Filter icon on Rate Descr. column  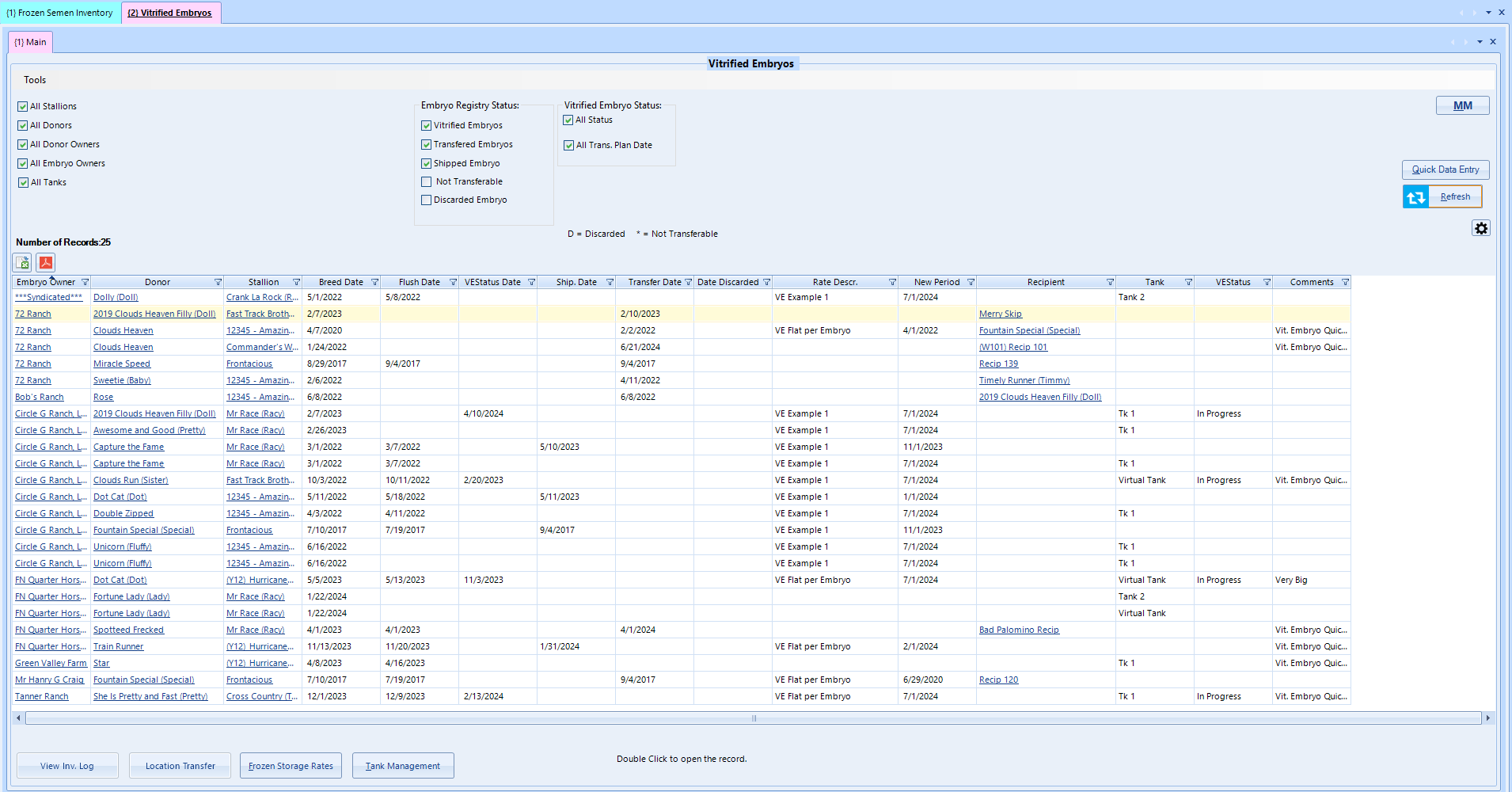[x=893, y=283]
